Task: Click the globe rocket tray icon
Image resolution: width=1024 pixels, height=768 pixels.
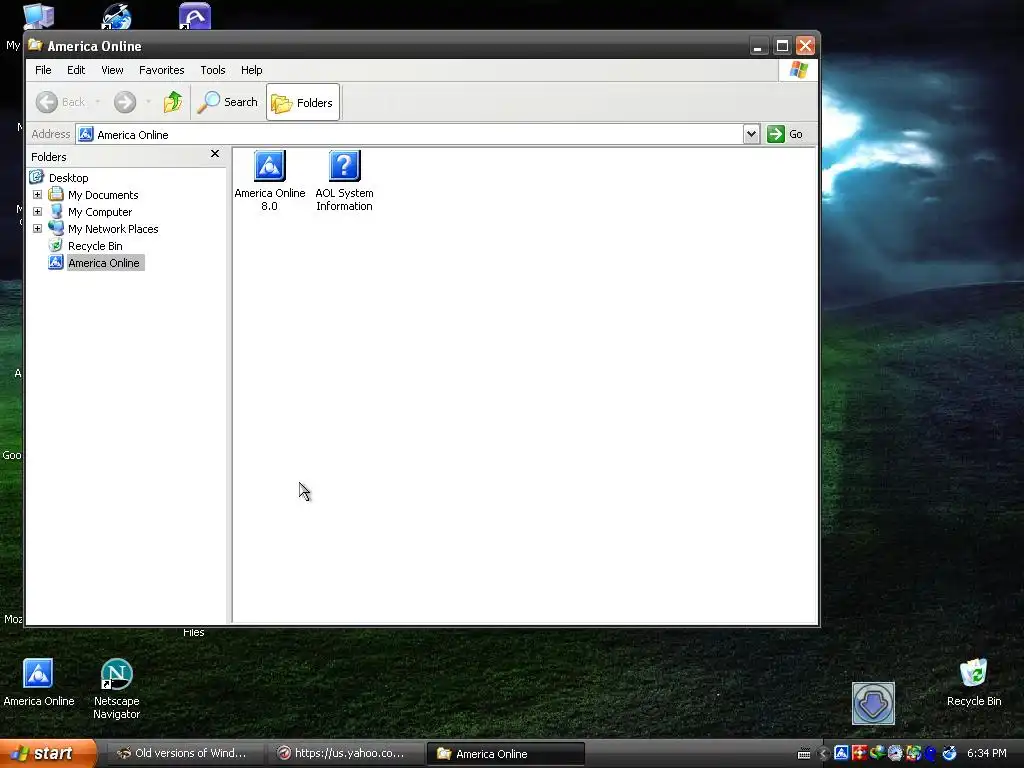Action: pyautogui.click(x=949, y=754)
